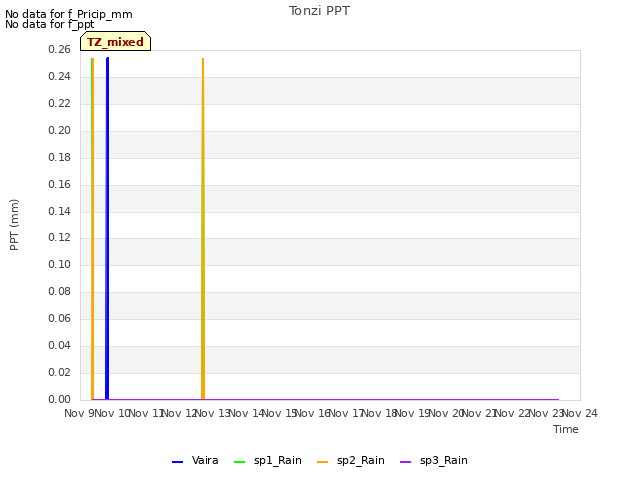Toggle the sp1_Rain legend entry
This screenshot has height=480, width=640.
point(268,460)
